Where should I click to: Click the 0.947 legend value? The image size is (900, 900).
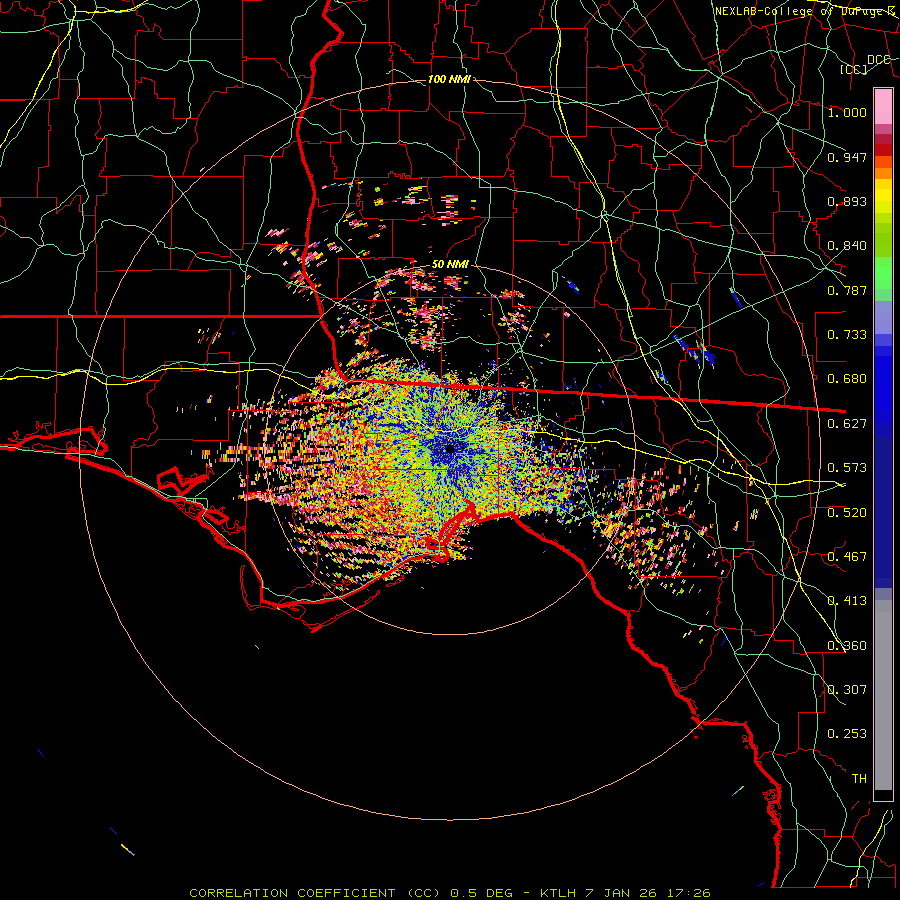(847, 157)
